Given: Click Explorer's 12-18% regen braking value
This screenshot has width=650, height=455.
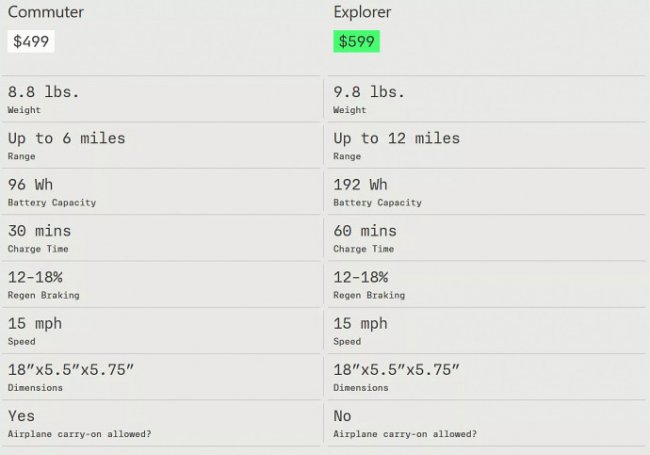Looking at the screenshot, I should click(361, 277).
